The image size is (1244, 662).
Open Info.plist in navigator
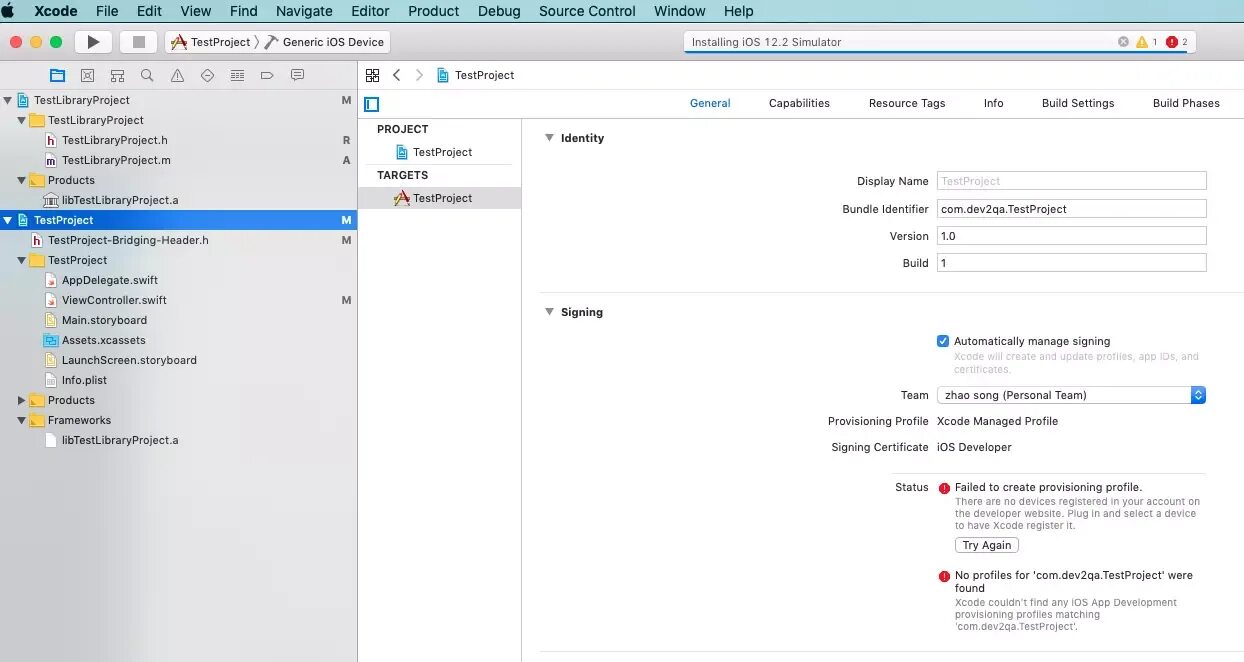[x=84, y=380]
